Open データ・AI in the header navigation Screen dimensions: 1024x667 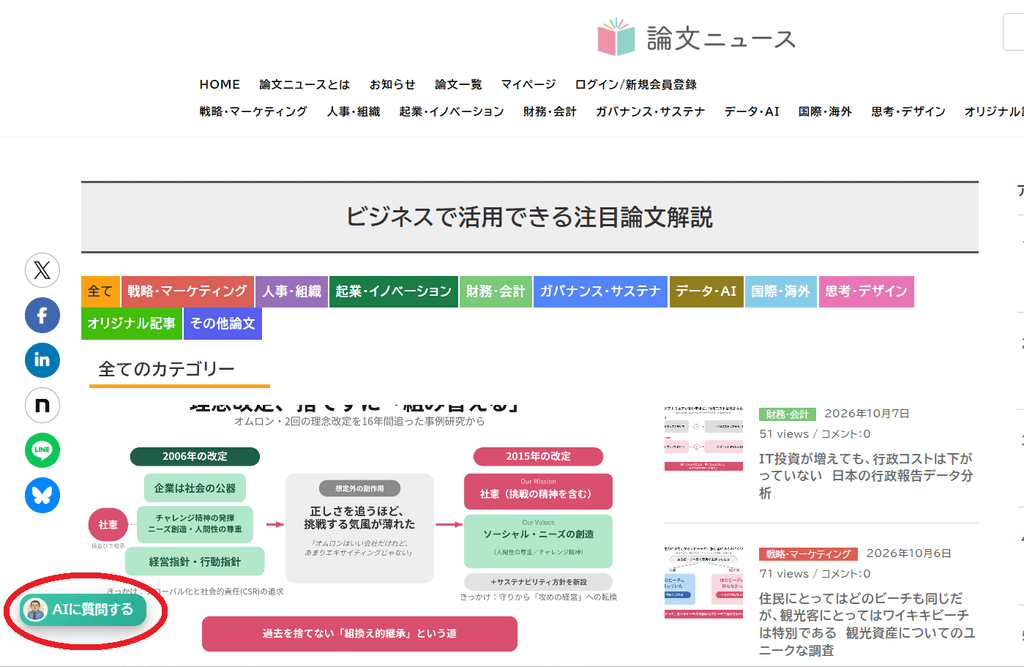[x=752, y=111]
